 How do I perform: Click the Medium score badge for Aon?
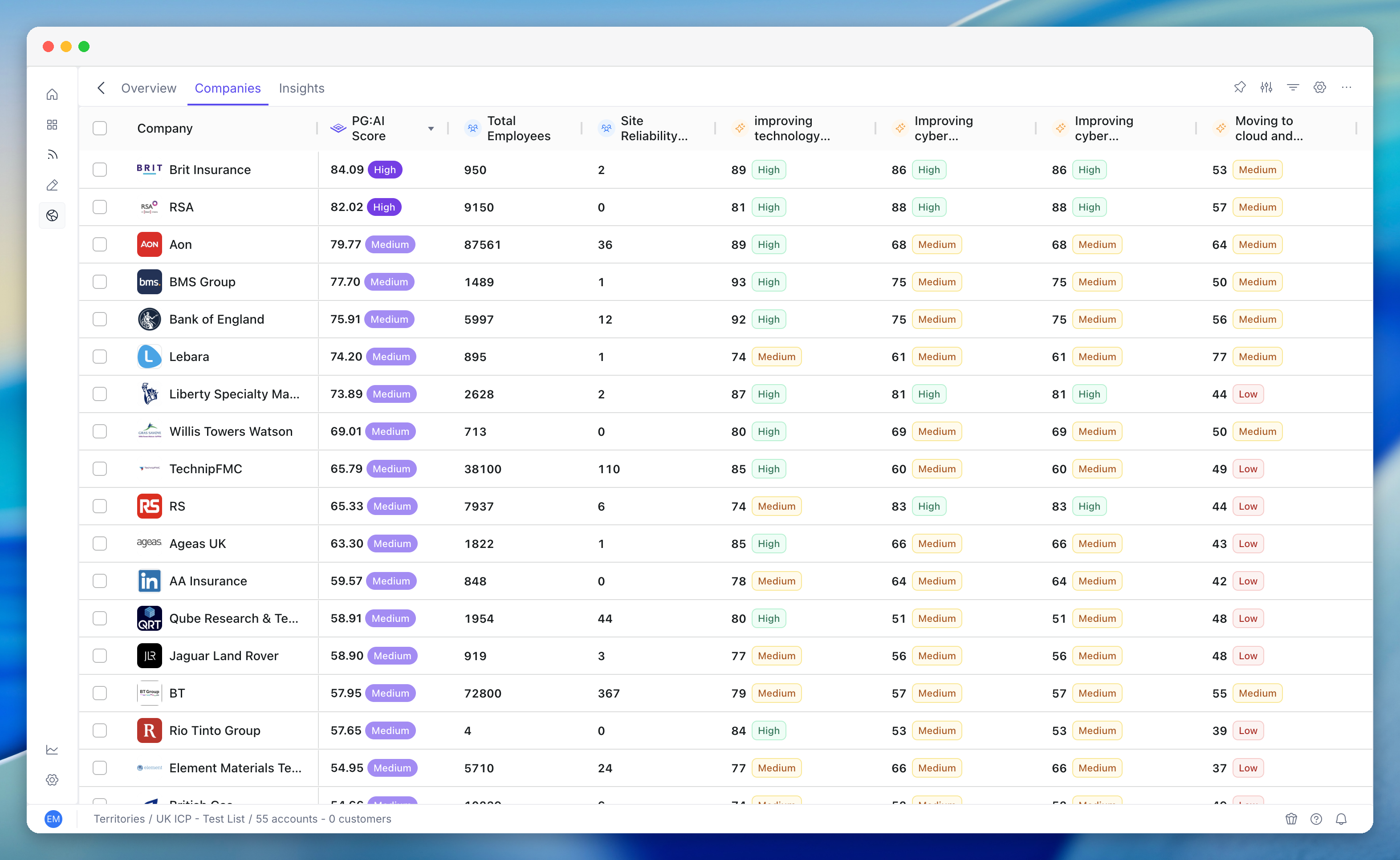click(390, 244)
